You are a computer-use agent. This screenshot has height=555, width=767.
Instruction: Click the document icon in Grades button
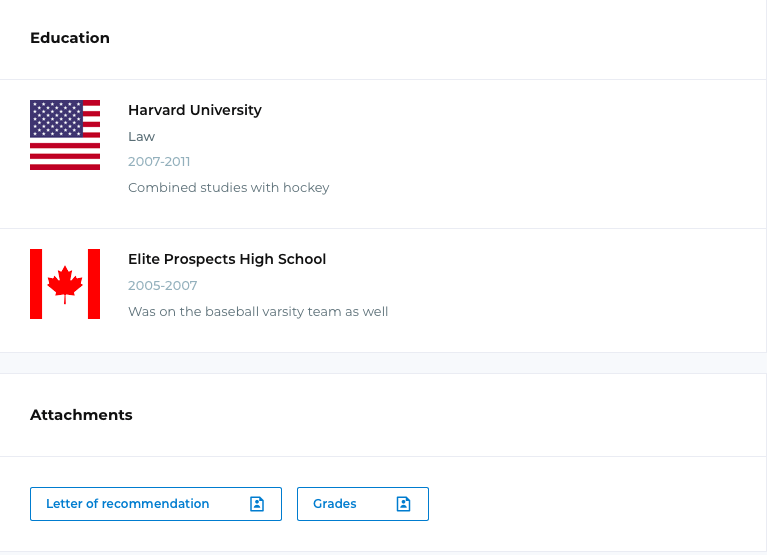pos(404,504)
